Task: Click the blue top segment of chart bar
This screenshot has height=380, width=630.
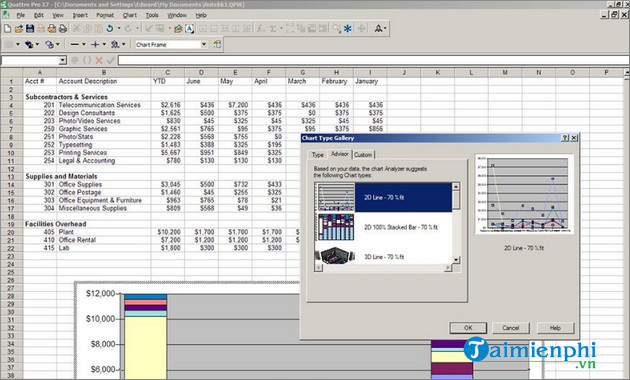Action: 145,297
